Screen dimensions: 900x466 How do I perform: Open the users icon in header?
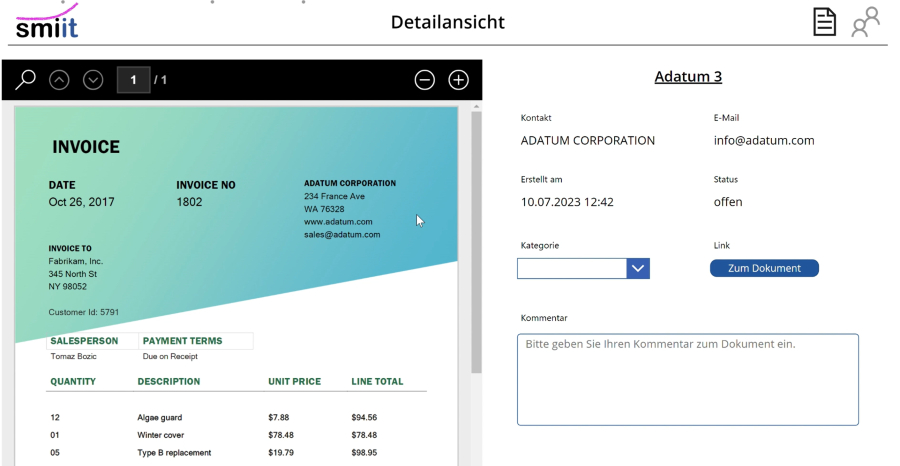point(865,22)
